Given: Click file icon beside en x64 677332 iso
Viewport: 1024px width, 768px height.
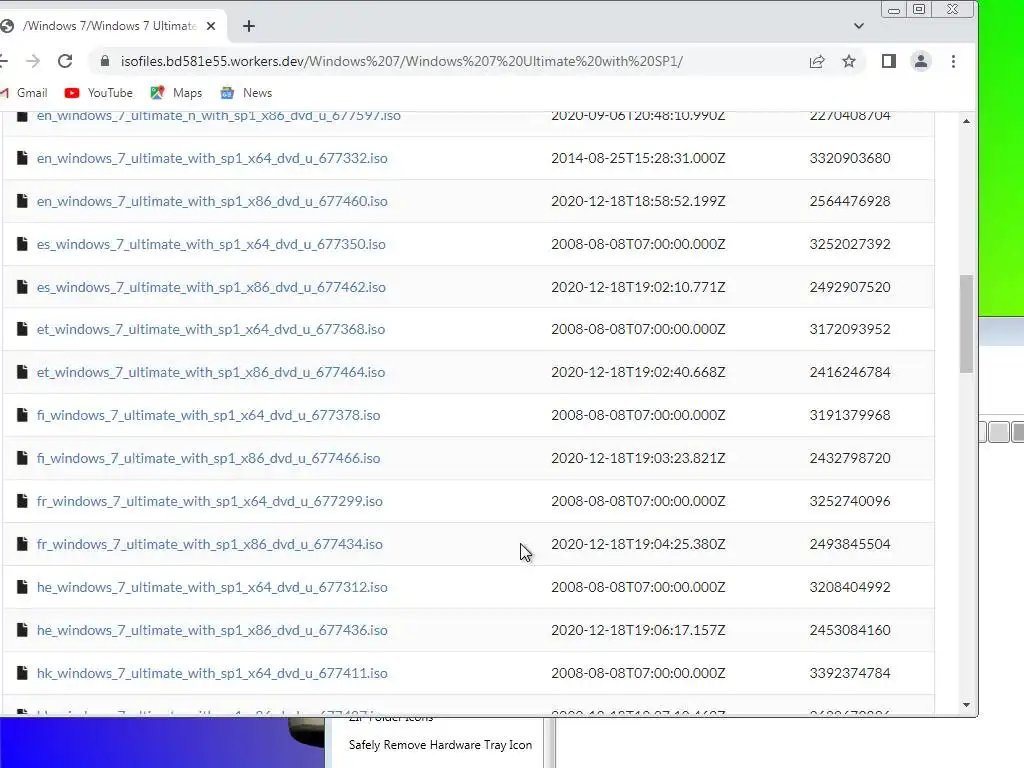Looking at the screenshot, I should tap(22, 158).
